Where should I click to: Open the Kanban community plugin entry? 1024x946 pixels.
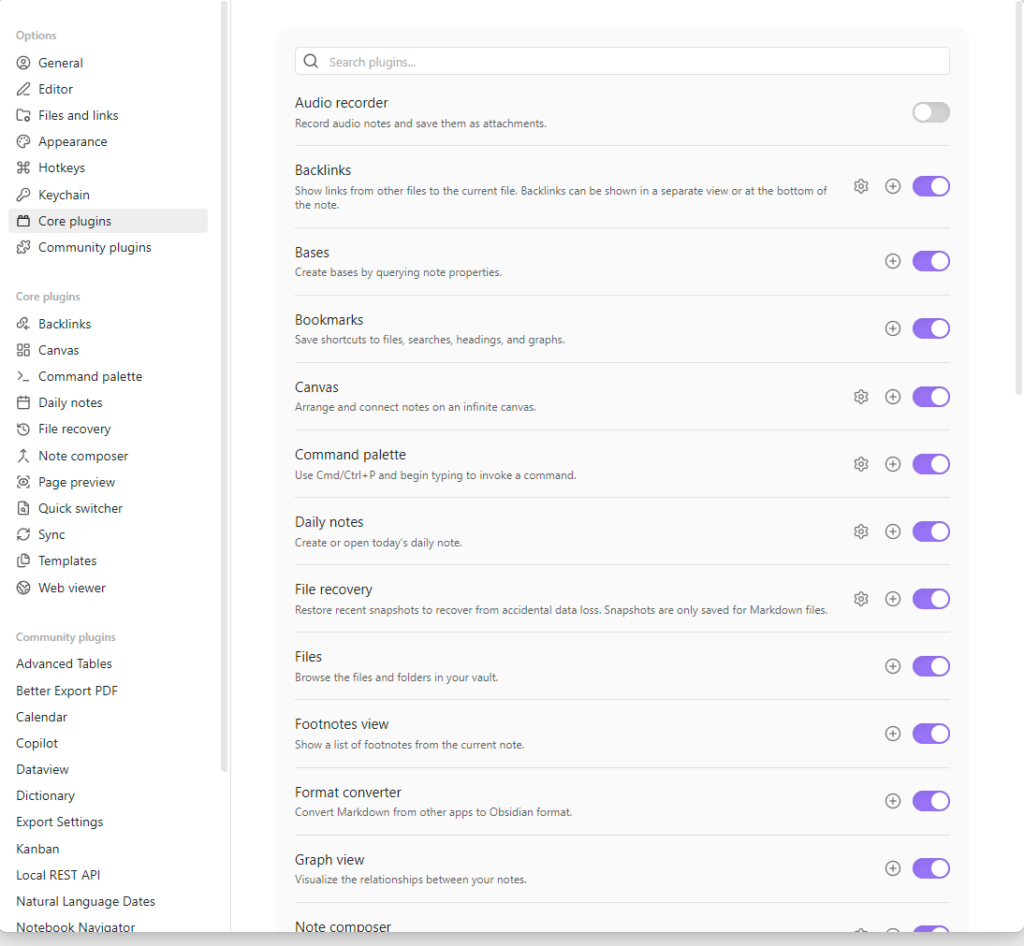37,848
